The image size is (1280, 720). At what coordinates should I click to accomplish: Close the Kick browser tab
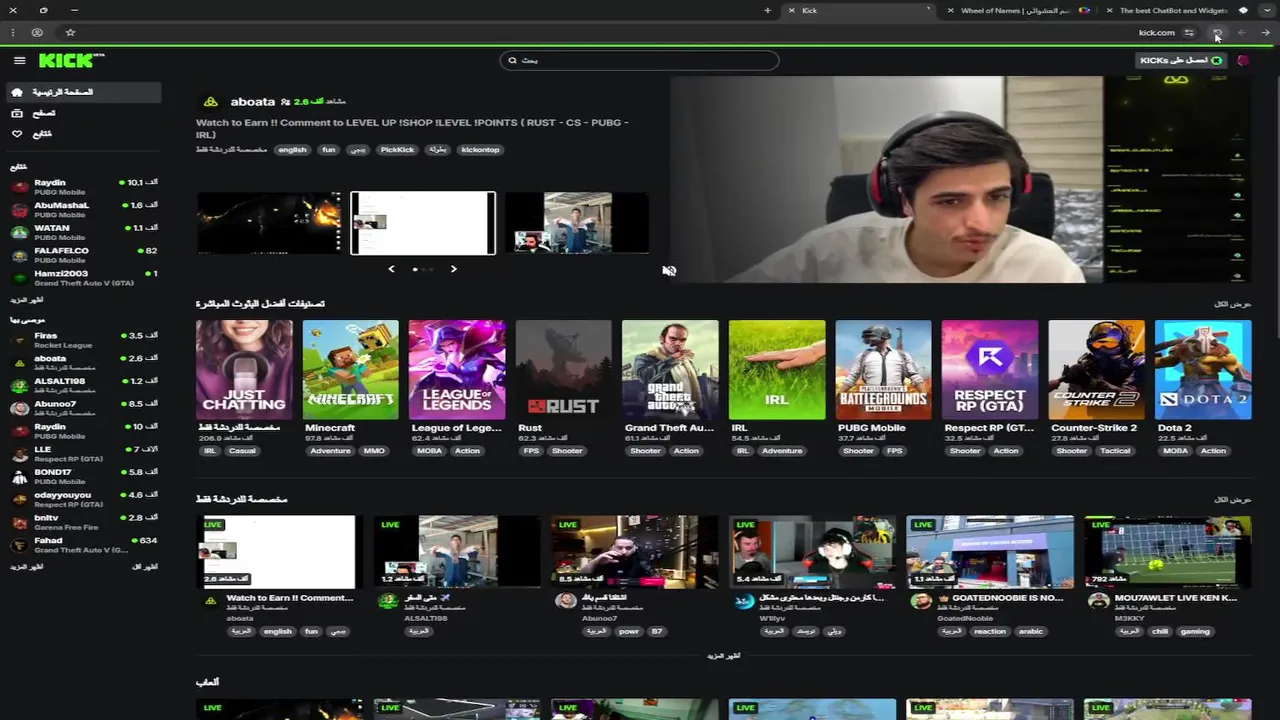[791, 10]
